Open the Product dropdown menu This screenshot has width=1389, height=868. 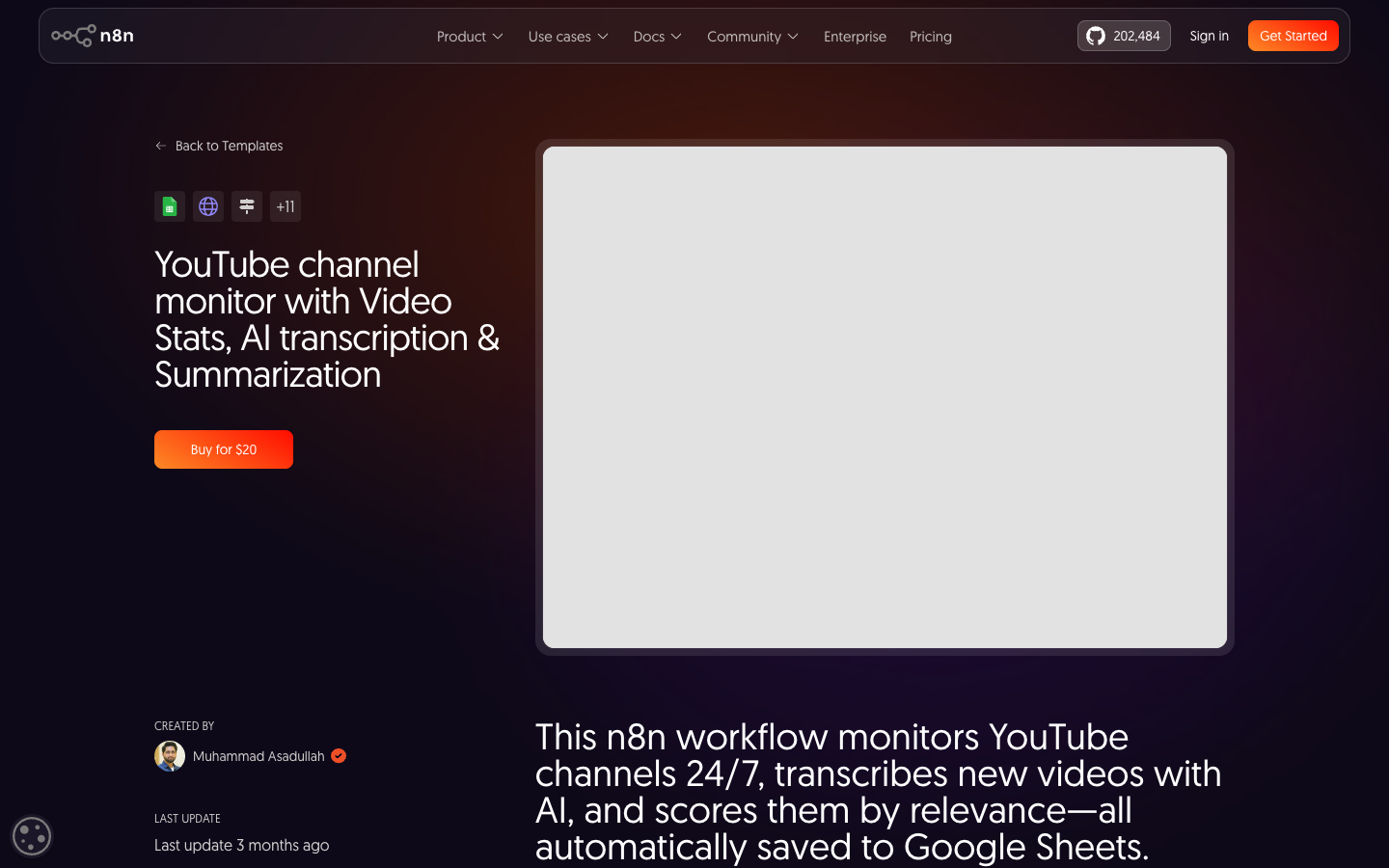click(470, 37)
